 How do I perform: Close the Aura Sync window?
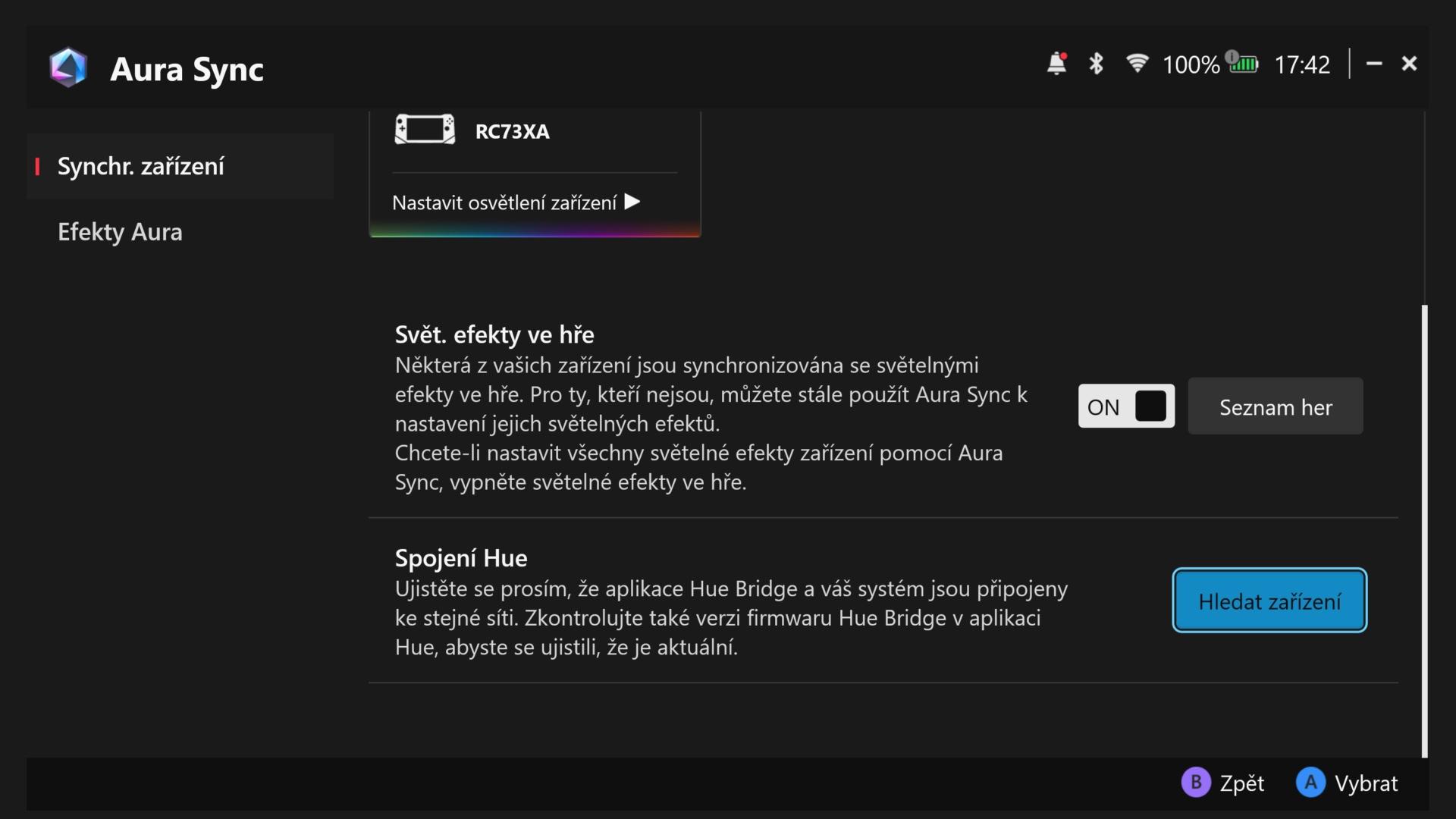[x=1409, y=64]
